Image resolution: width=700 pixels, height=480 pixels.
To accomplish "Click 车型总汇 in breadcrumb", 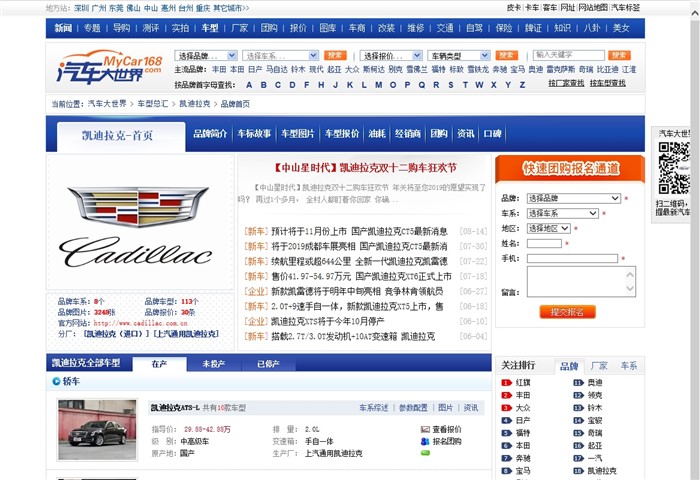I will [153, 104].
